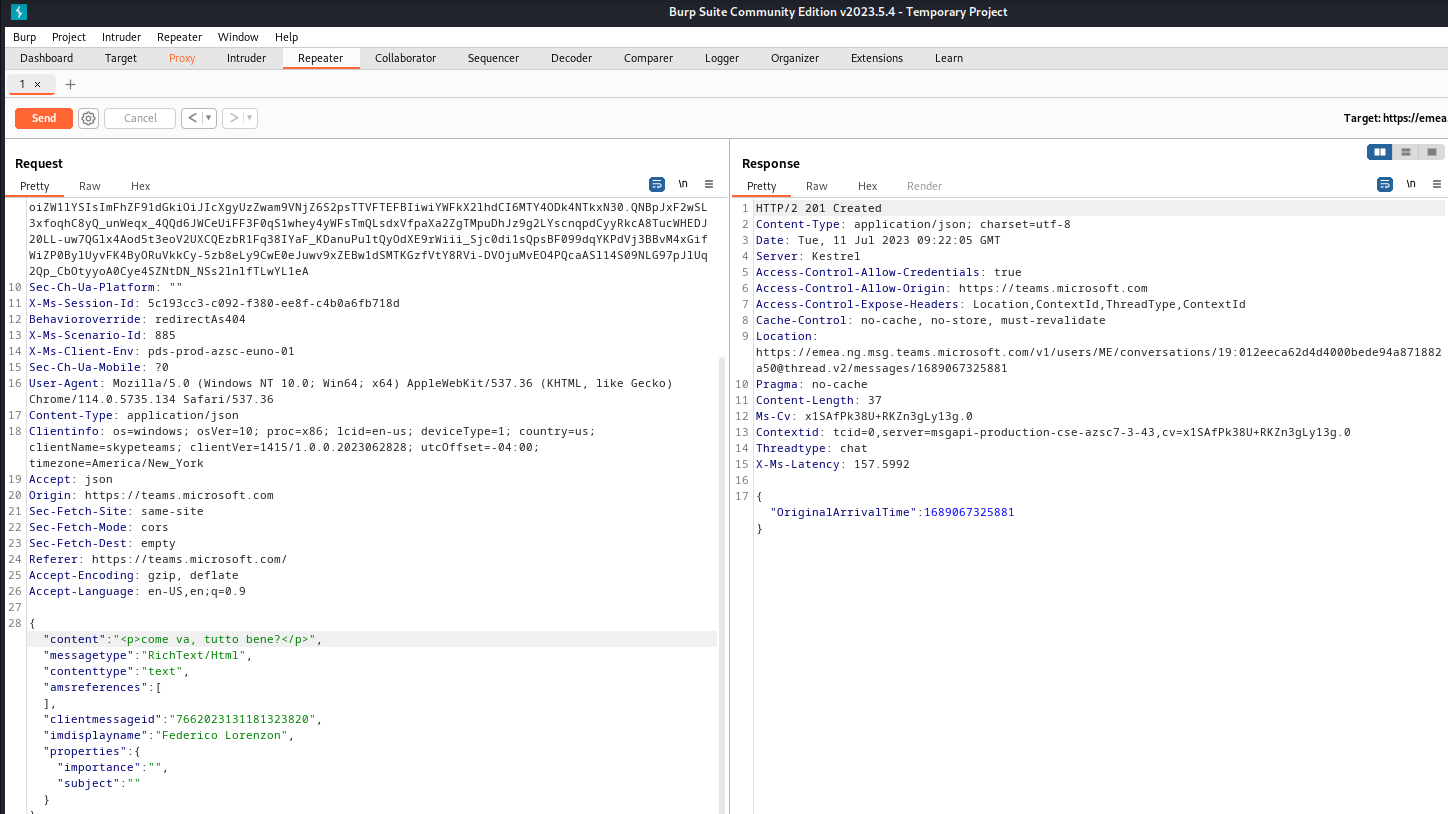Switch to the Dashboard tab

[x=46, y=58]
